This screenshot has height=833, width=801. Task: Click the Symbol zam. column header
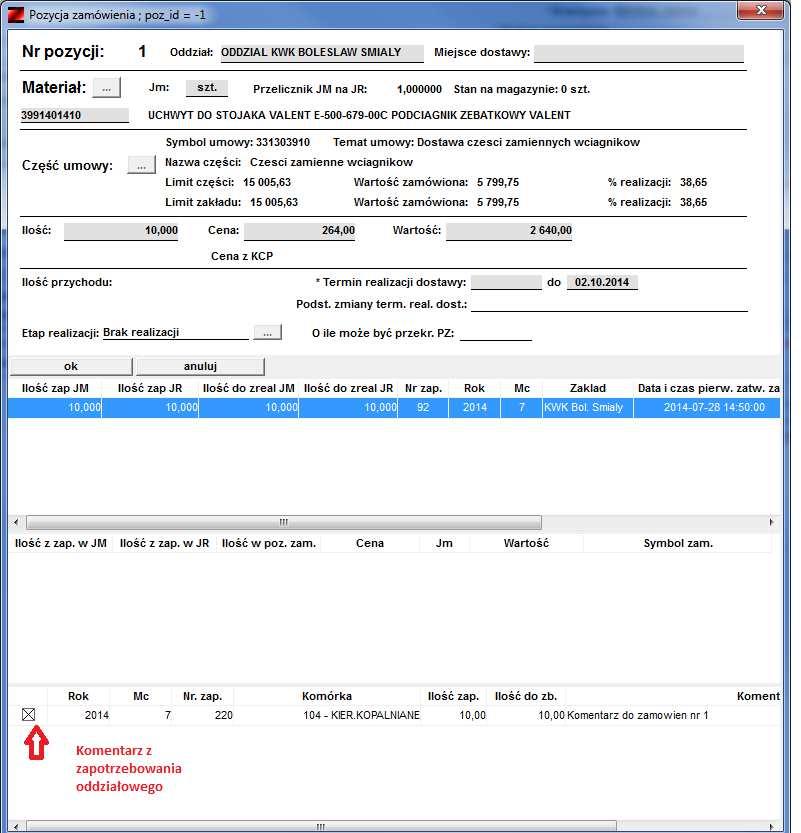[x=678, y=543]
